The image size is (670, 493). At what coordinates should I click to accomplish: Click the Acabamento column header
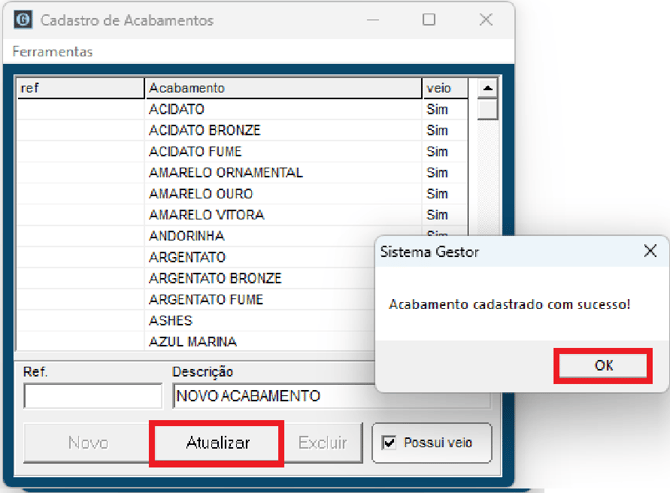tap(282, 88)
